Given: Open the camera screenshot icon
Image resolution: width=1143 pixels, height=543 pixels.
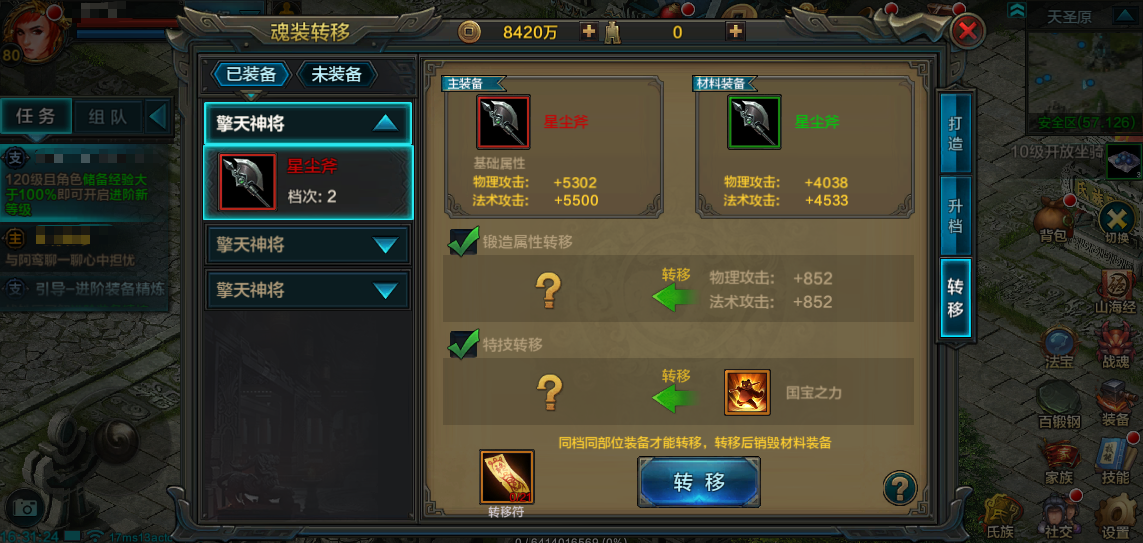Looking at the screenshot, I should [x=26, y=507].
